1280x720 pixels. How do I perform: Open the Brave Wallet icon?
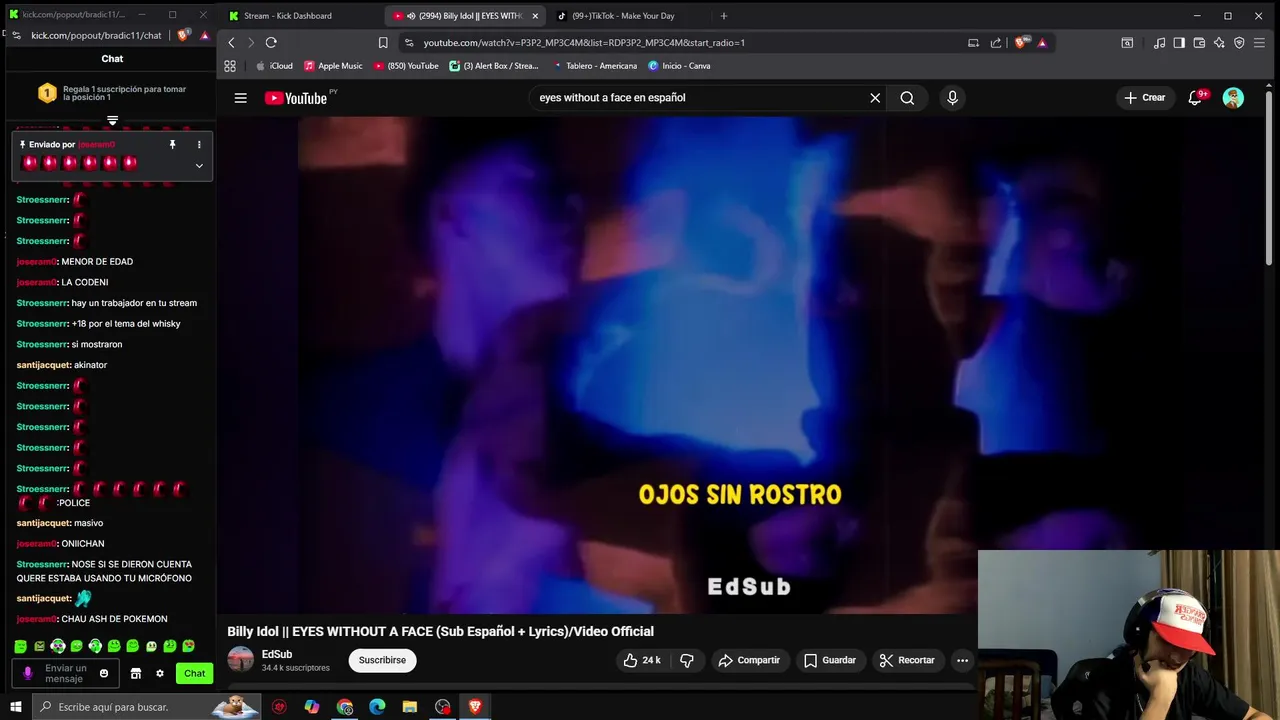(x=1199, y=43)
